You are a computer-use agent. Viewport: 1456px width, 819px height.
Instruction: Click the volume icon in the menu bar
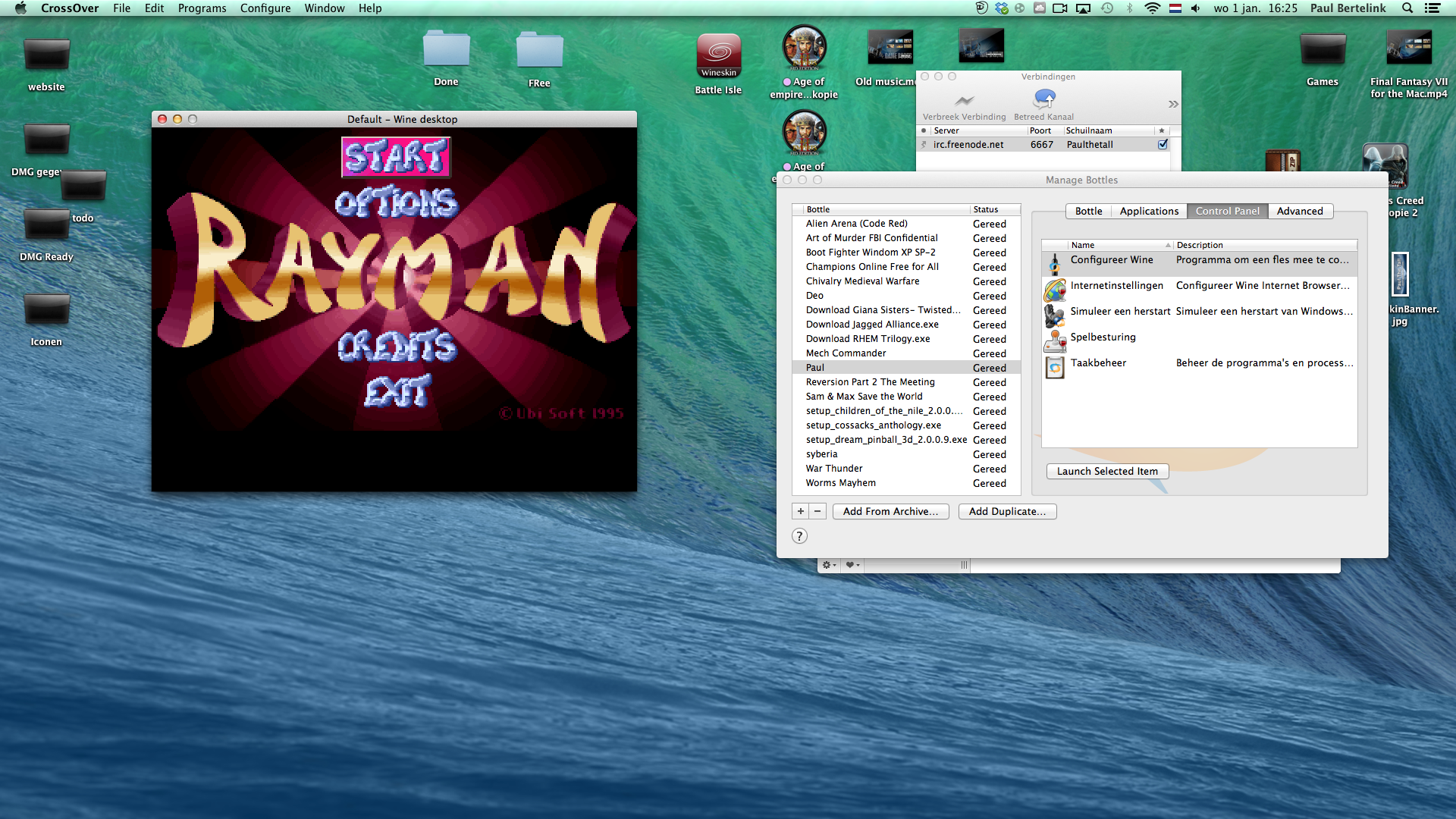(1195, 8)
